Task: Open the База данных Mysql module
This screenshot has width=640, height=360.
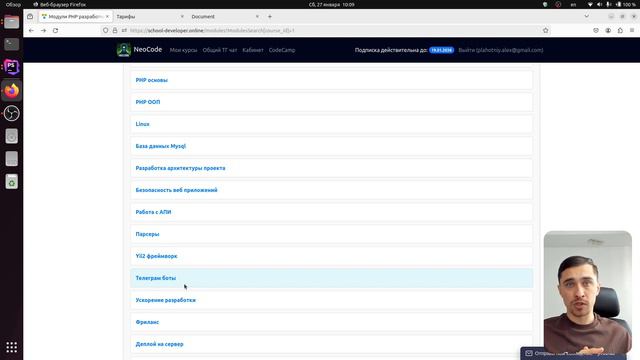Action: (331, 146)
